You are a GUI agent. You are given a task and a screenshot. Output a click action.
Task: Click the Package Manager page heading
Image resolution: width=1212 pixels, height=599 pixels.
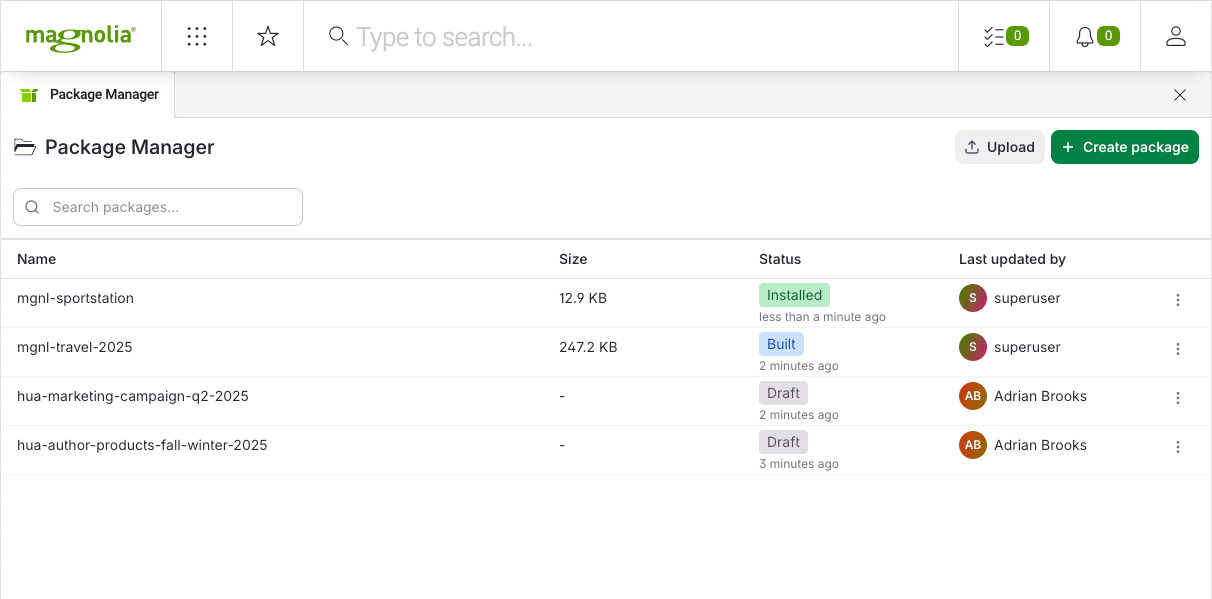[x=130, y=147]
